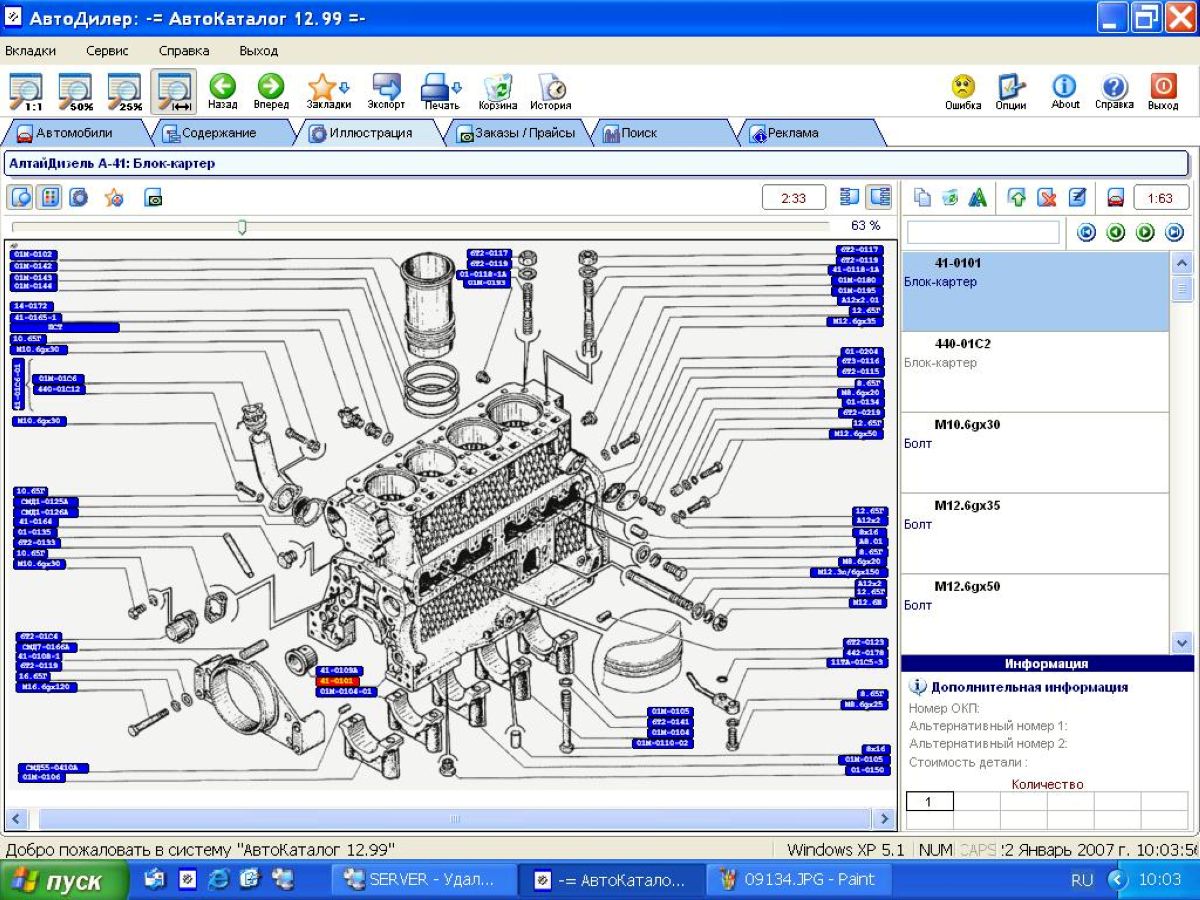This screenshot has width=1200, height=900.
Task: Open Опции settings icon
Action: [1011, 90]
